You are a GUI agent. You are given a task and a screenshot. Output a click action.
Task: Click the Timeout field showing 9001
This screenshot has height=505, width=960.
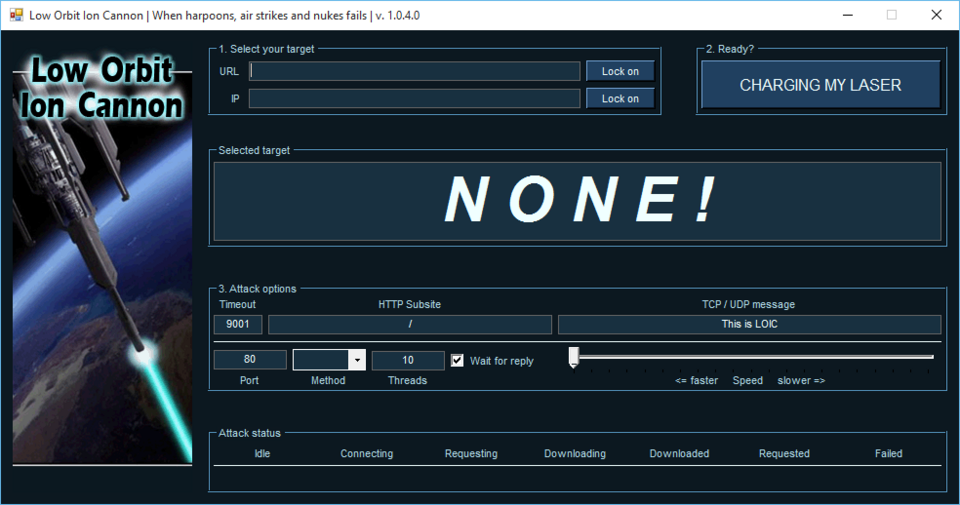click(238, 325)
